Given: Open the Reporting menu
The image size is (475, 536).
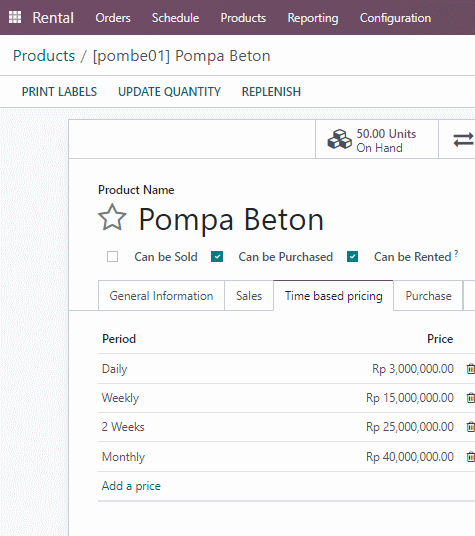Looking at the screenshot, I should [313, 18].
